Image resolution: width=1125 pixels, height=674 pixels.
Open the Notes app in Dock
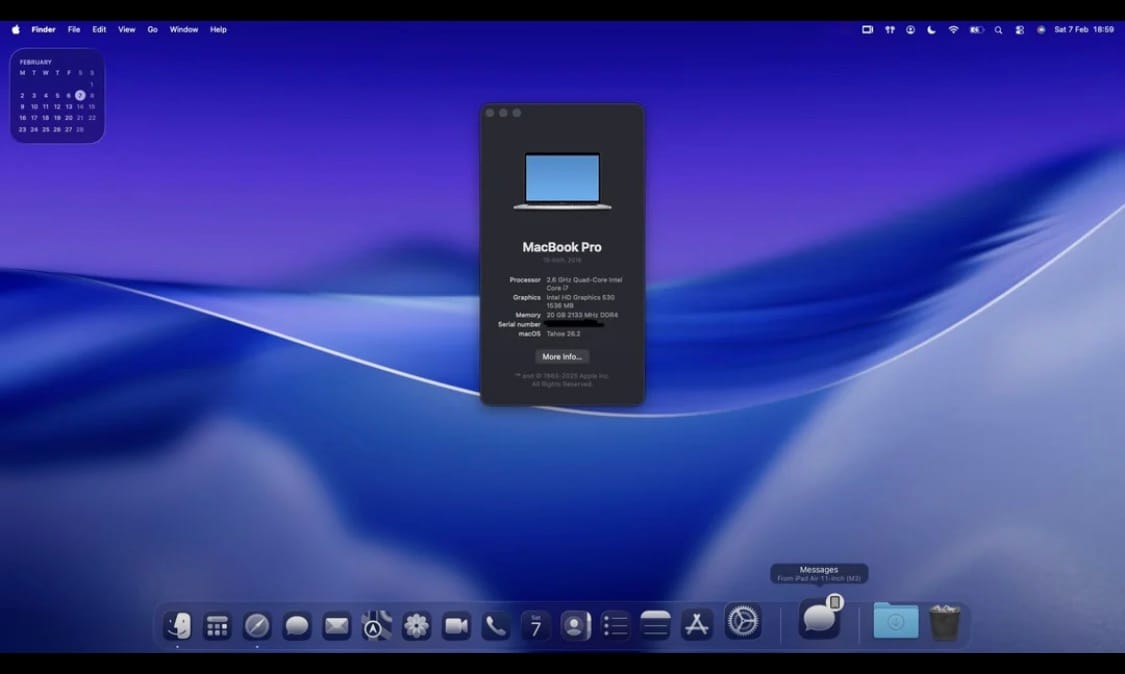tap(655, 626)
